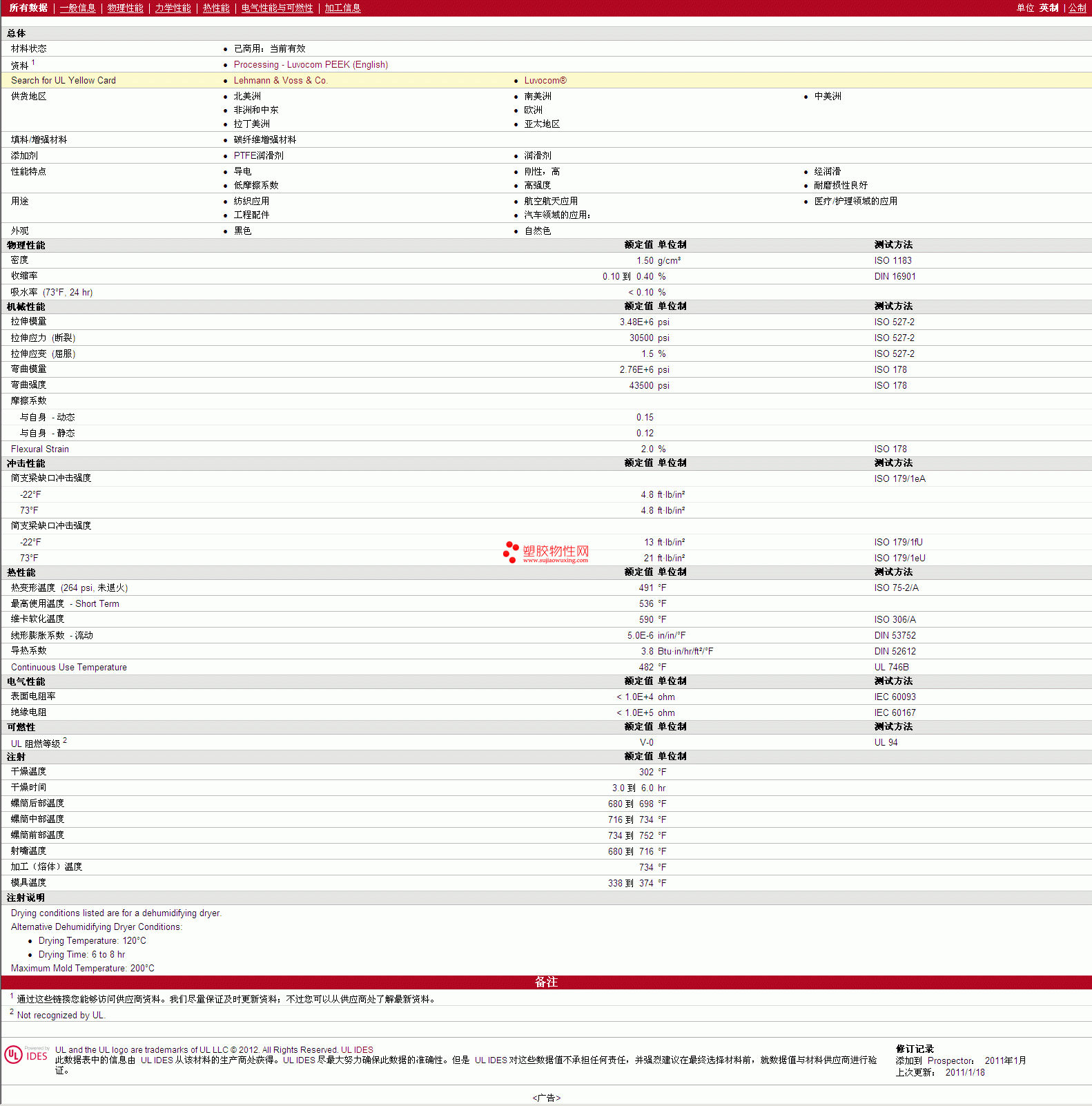Go to the 一般信息 tab
This screenshot has width=1092, height=1106.
click(77, 8)
